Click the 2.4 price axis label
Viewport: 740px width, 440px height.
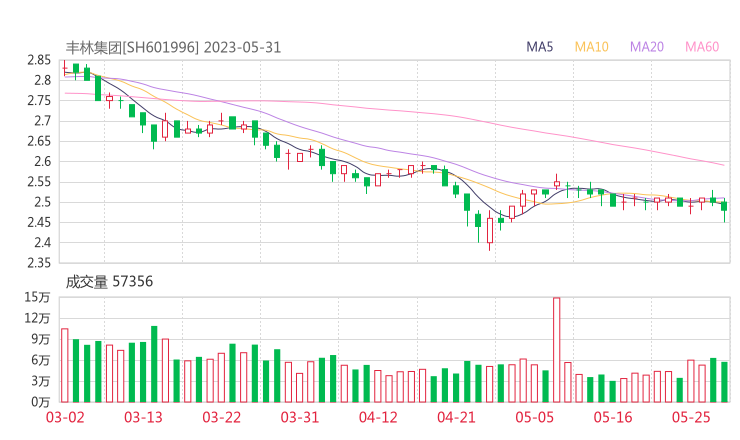(42, 243)
